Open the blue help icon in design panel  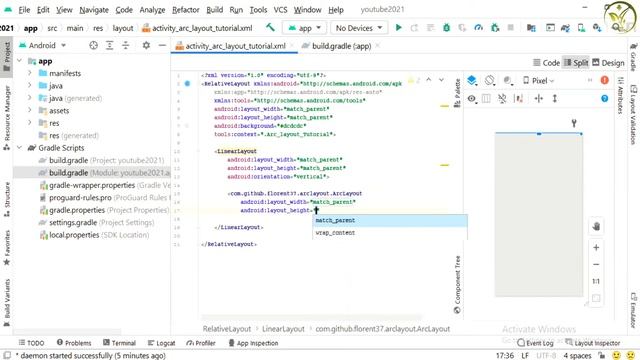point(604,98)
